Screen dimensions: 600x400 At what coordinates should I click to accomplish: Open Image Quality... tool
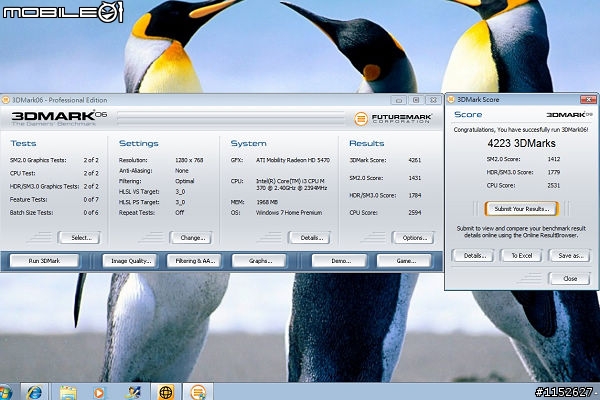click(x=129, y=261)
